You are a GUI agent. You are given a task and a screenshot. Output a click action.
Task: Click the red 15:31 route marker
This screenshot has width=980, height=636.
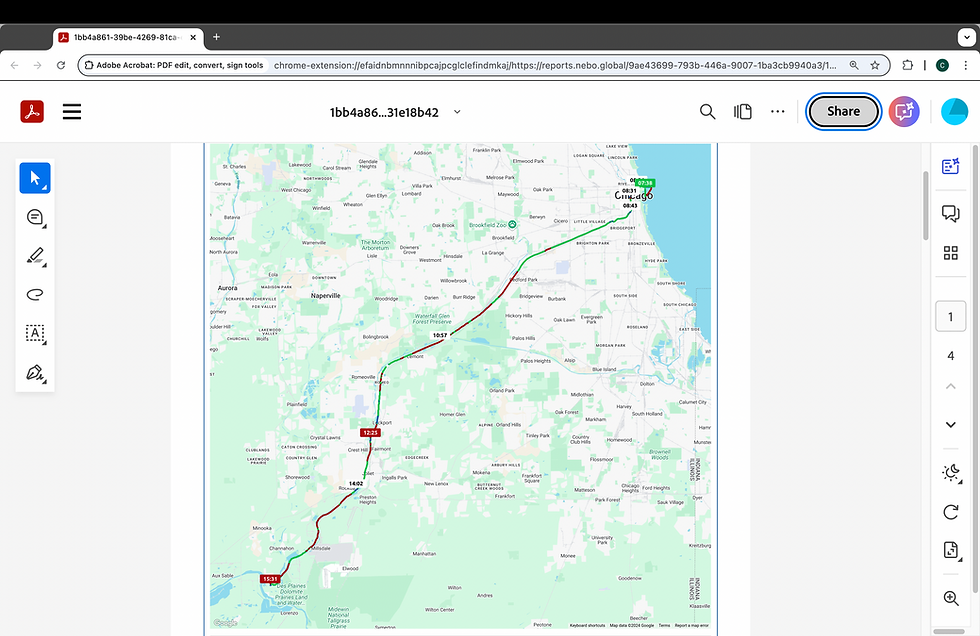[270, 579]
